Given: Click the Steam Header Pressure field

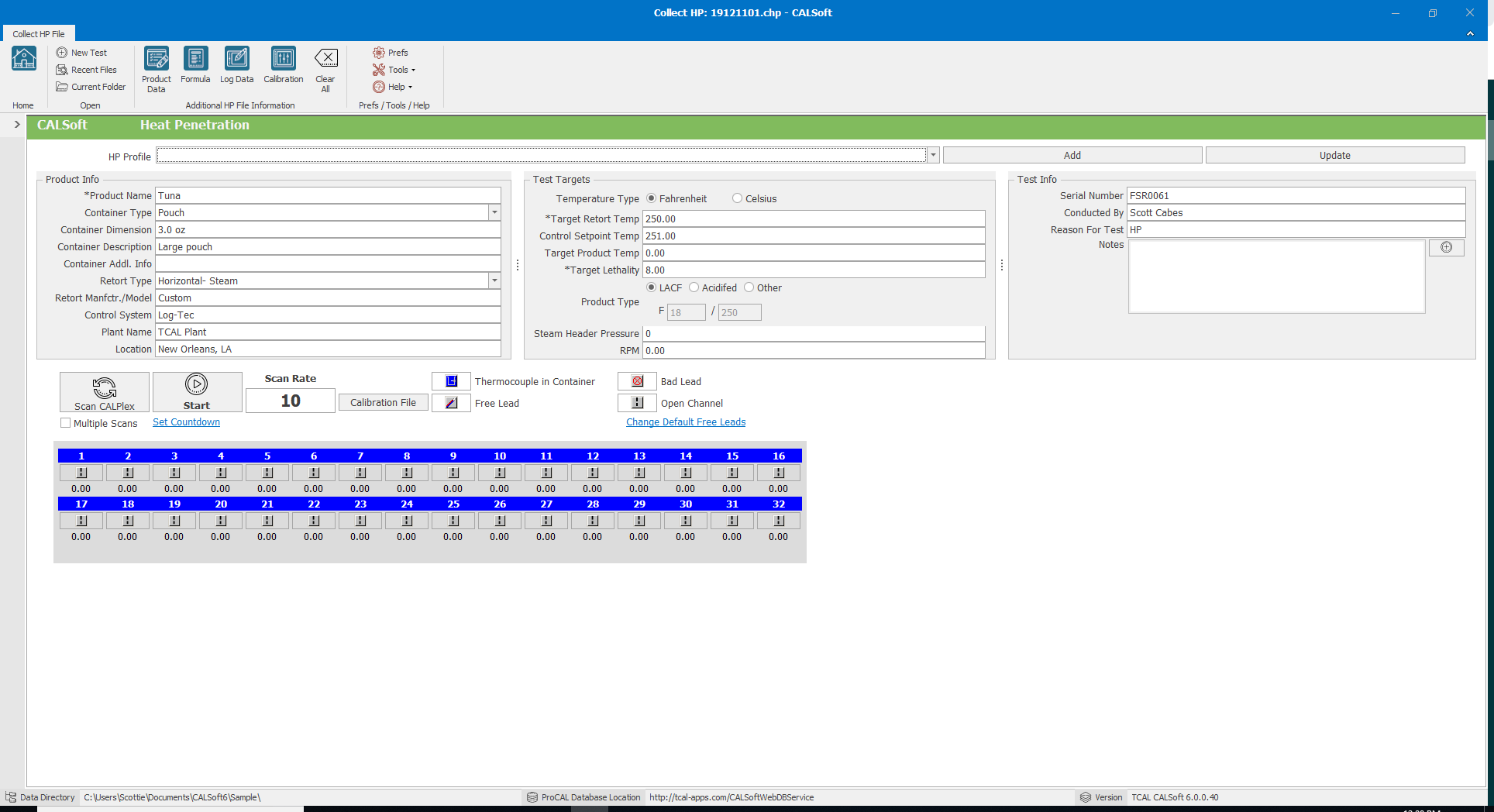Looking at the screenshot, I should click(814, 334).
